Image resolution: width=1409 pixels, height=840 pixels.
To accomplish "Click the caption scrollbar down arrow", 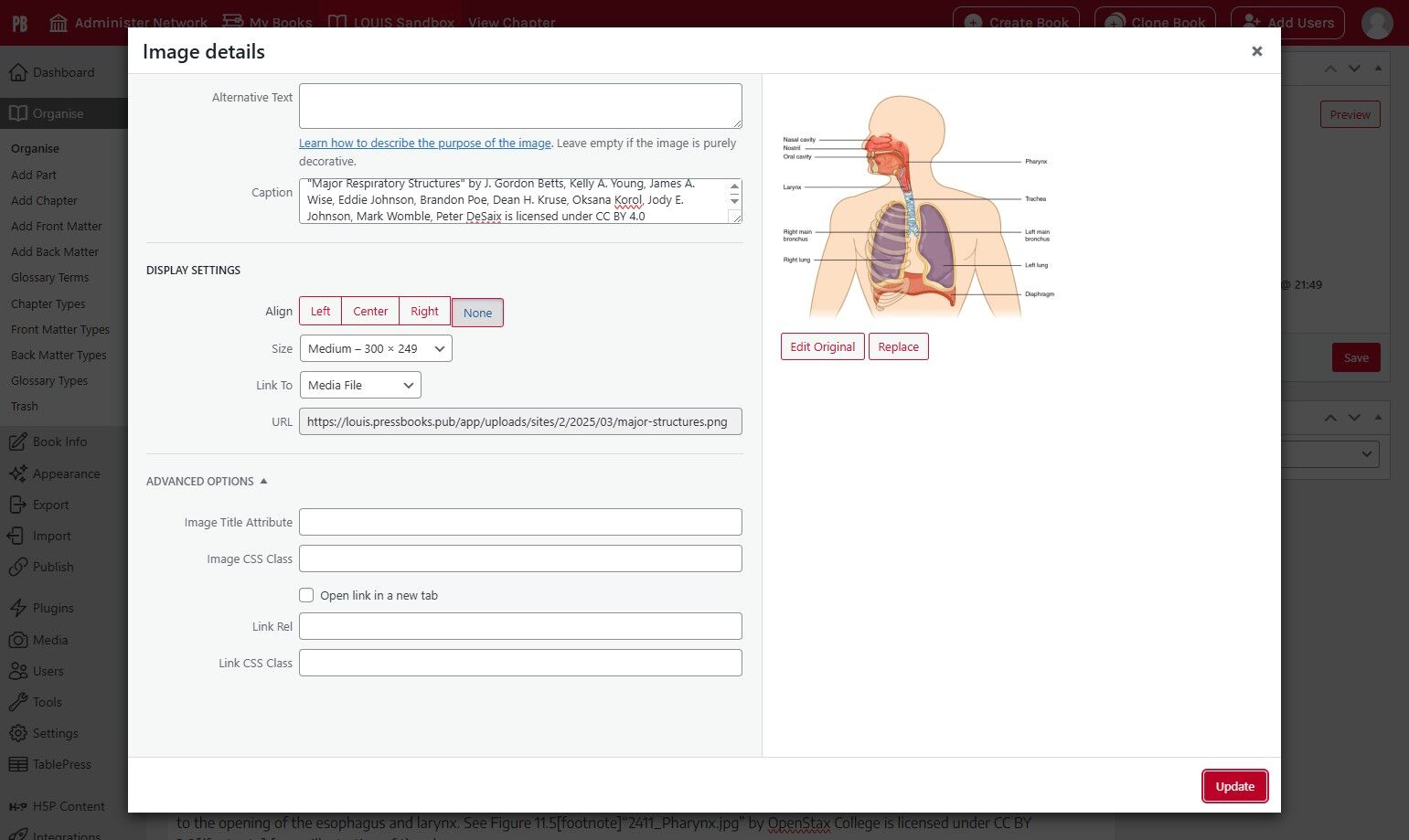I will tap(734, 200).
